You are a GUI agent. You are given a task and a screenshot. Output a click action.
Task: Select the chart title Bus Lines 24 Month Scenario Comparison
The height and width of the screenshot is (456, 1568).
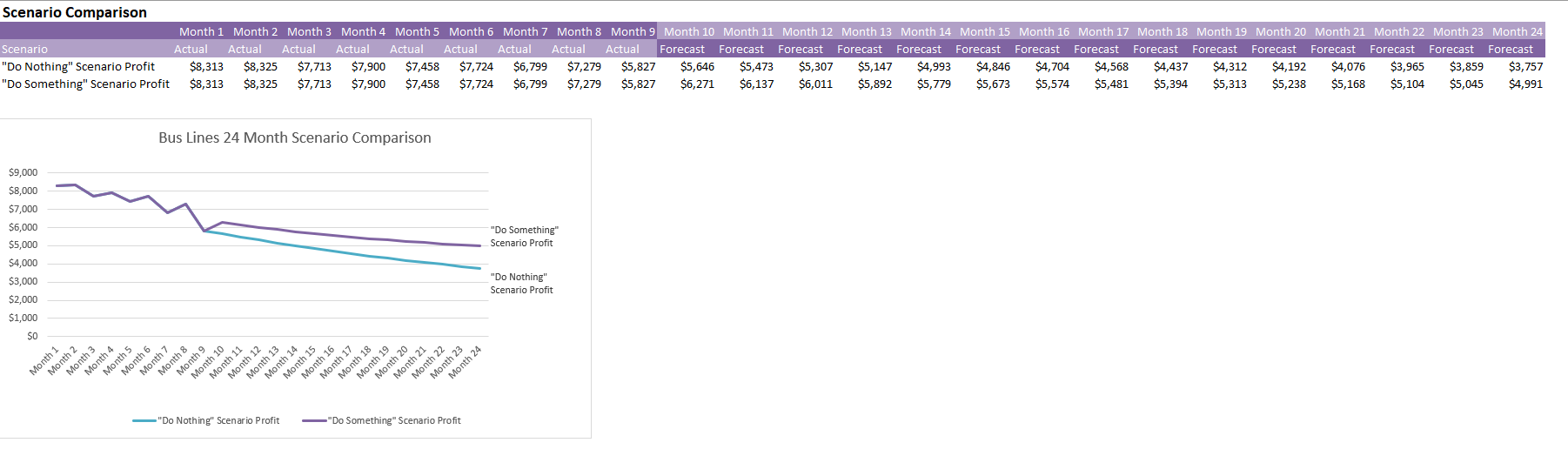click(x=295, y=137)
